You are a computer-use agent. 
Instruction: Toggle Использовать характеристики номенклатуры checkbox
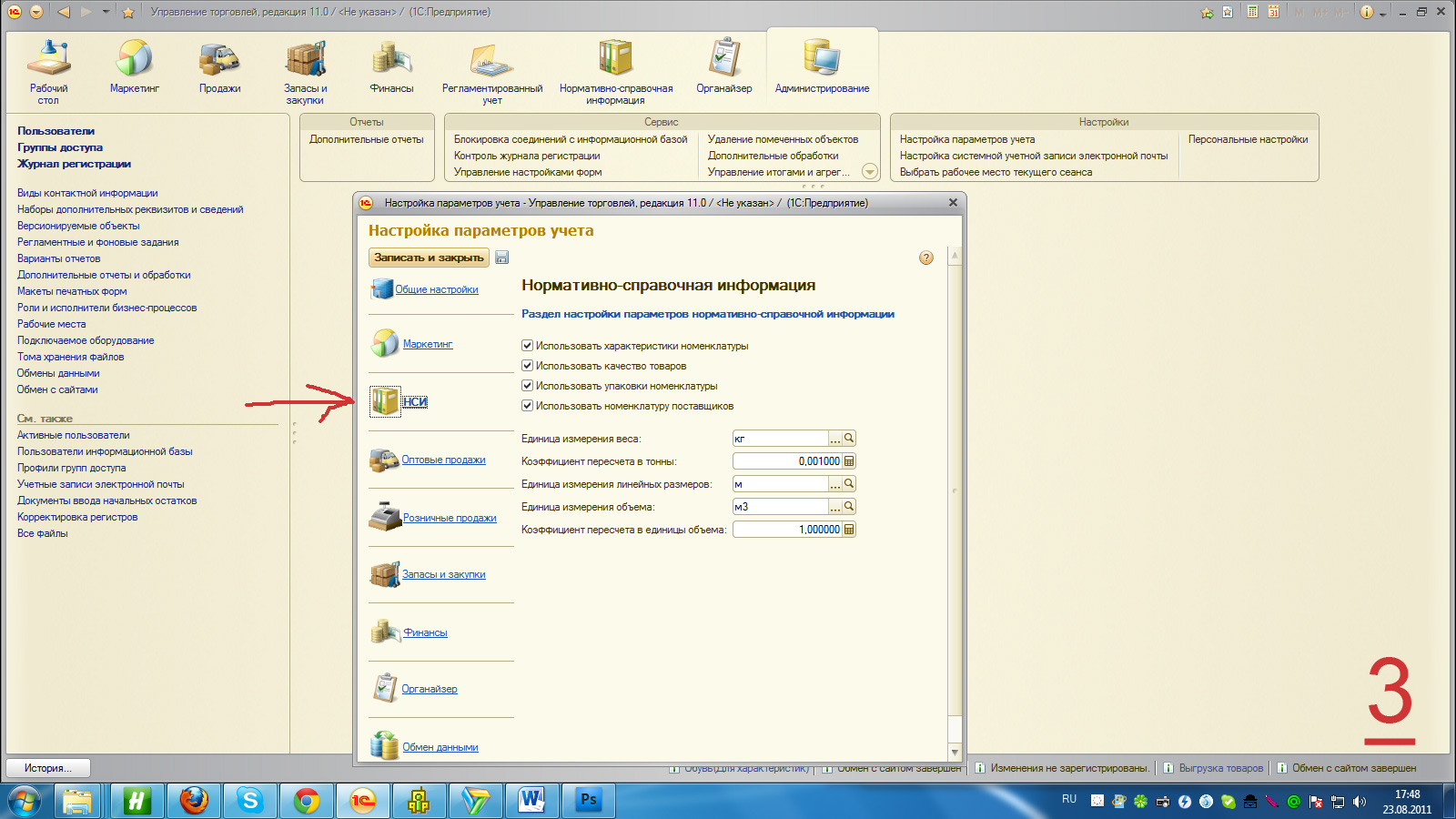coord(527,346)
